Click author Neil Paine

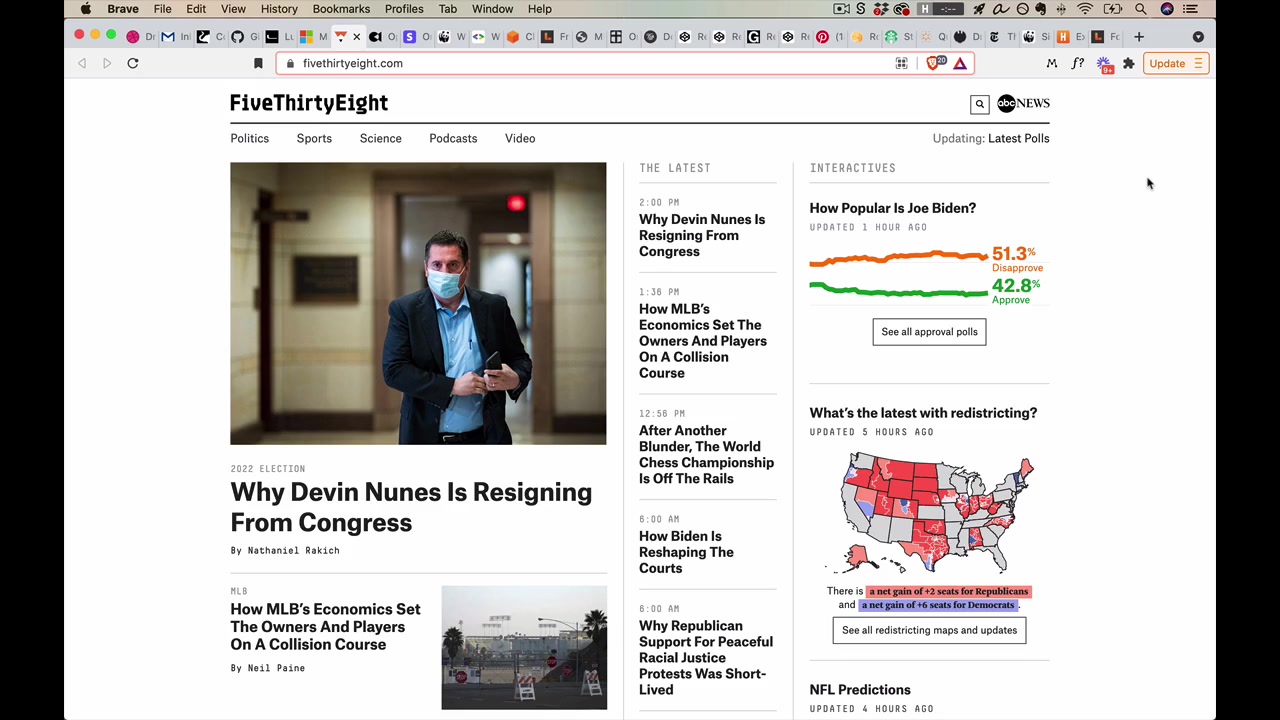[276, 668]
